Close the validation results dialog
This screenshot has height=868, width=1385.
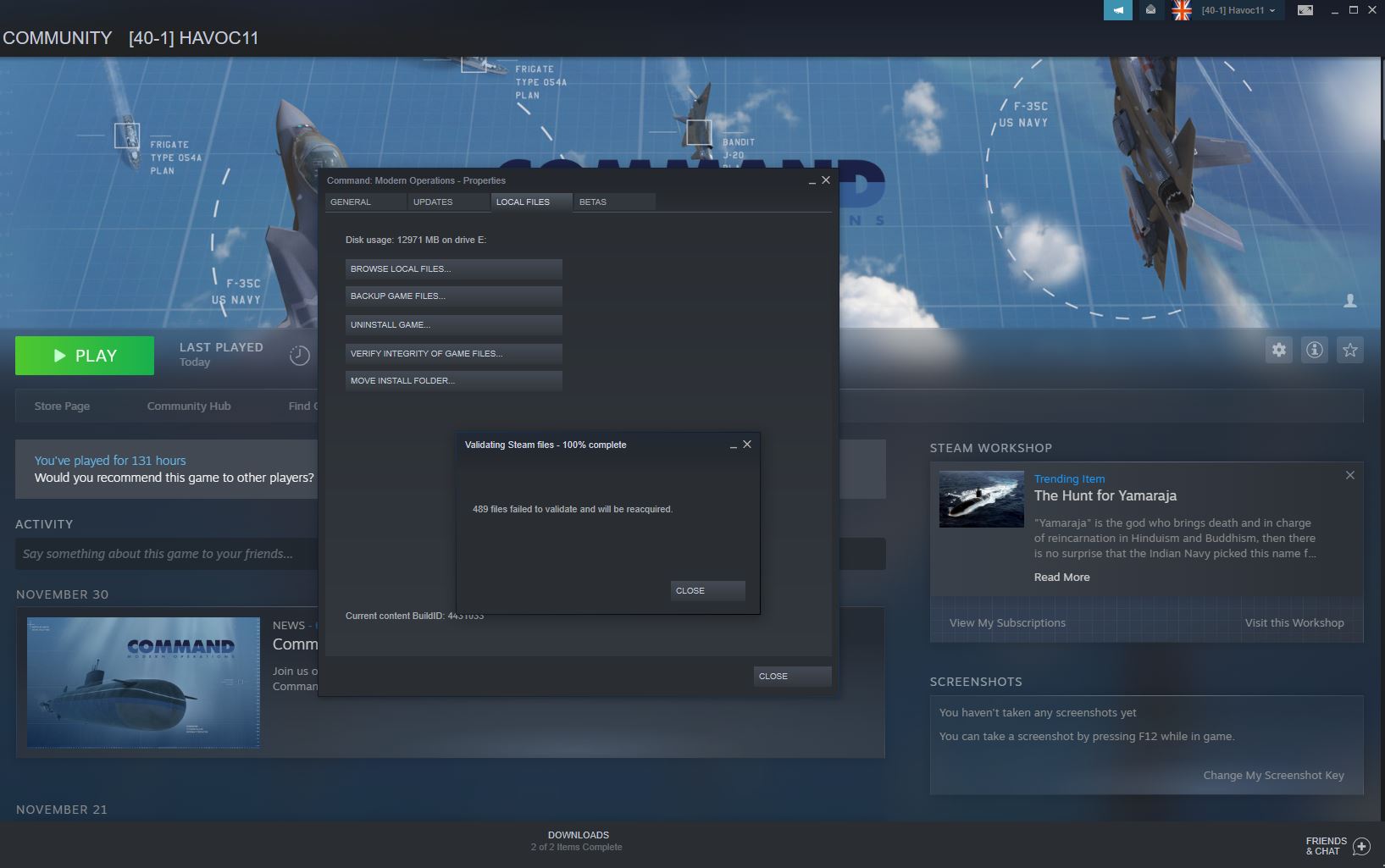706,590
